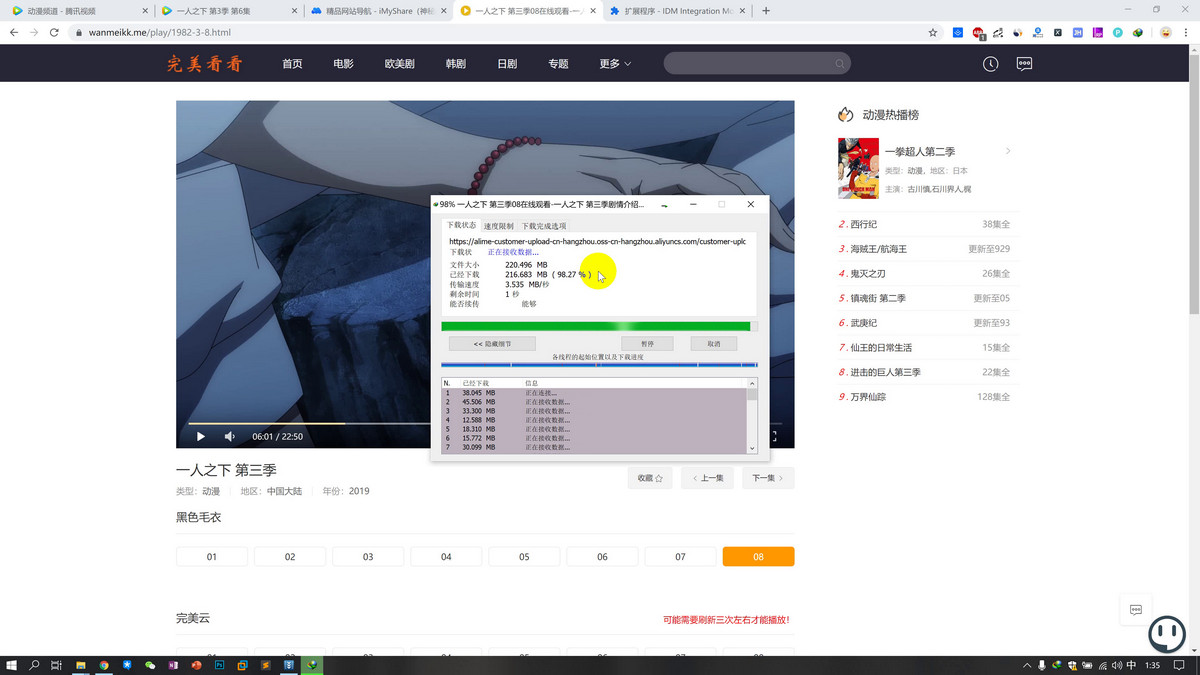Click the play button in the video player
Image resolution: width=1200 pixels, height=675 pixels.
click(200, 436)
